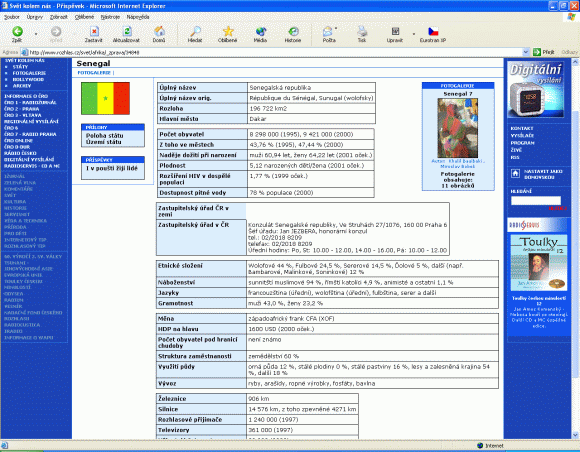This screenshot has width=580, height=452.
Task: Click the Senegal flag image
Action: tap(105, 98)
